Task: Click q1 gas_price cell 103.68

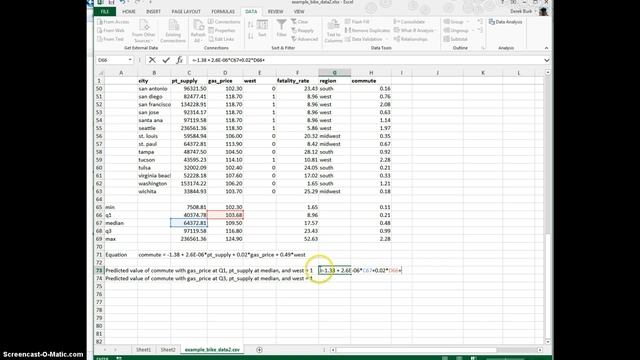Action: 225,215
